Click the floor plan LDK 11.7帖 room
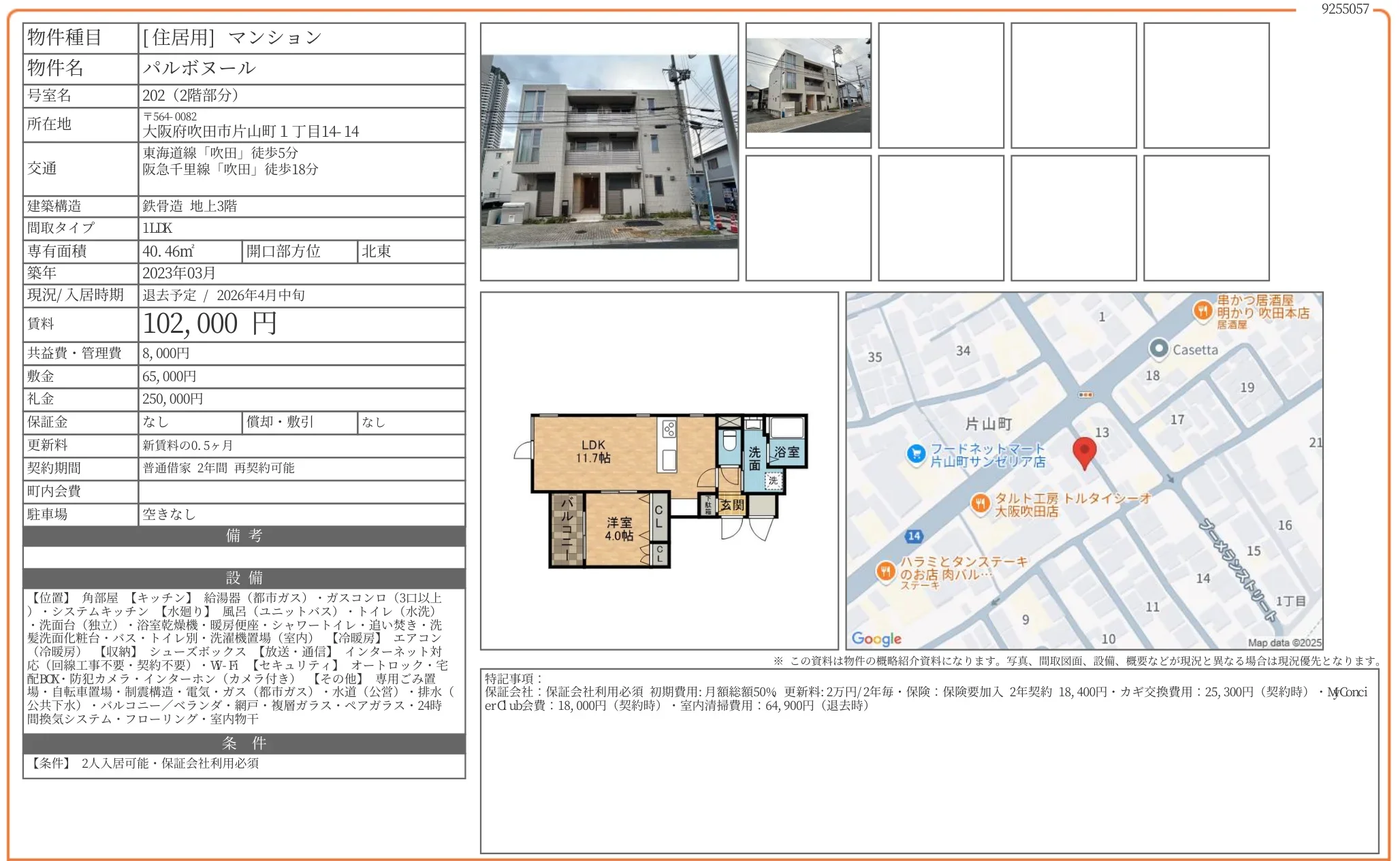This screenshot has height=861, width=1400. (593, 451)
